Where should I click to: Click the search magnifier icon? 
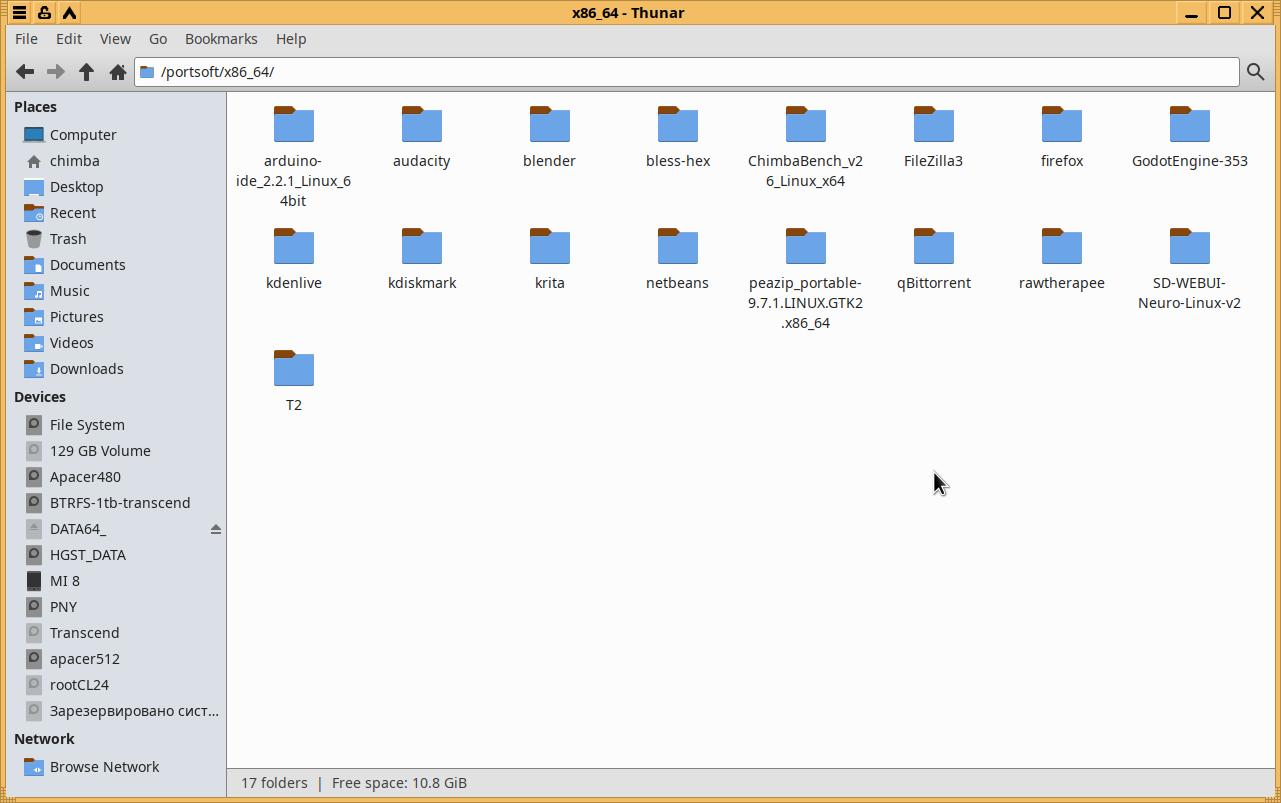coord(1255,72)
